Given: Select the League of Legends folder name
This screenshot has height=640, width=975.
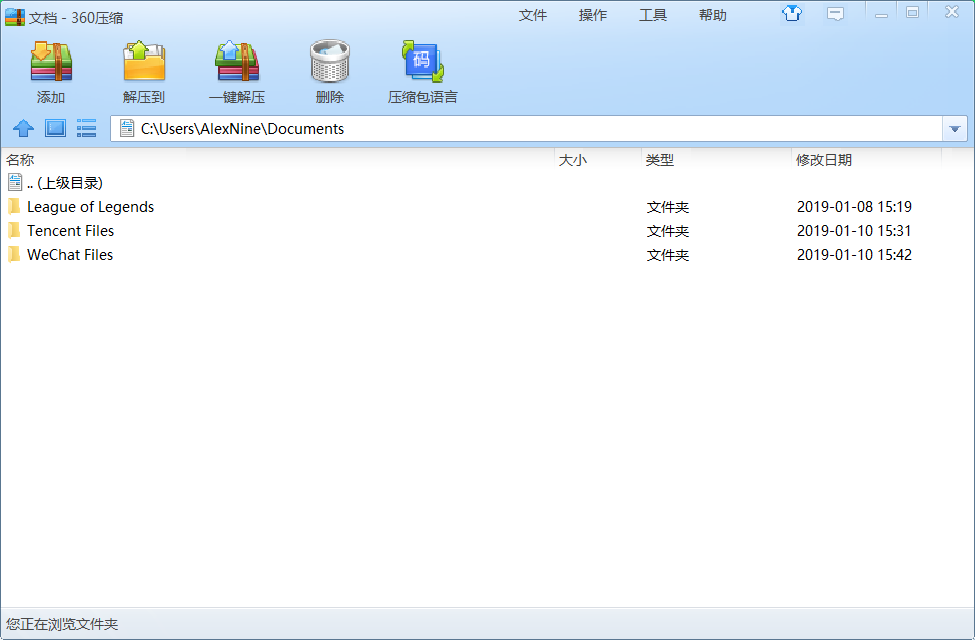Looking at the screenshot, I should pos(90,206).
